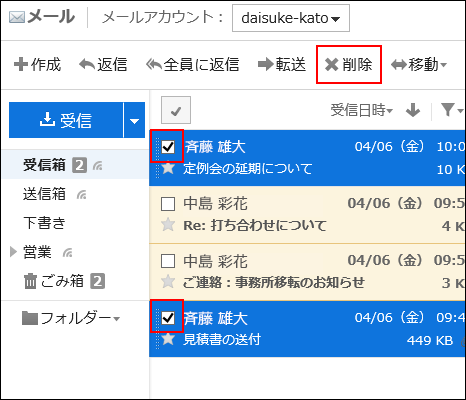Uncheck the 定例会の延期について mail checkbox
The height and width of the screenshot is (400, 466).
pyautogui.click(x=168, y=147)
